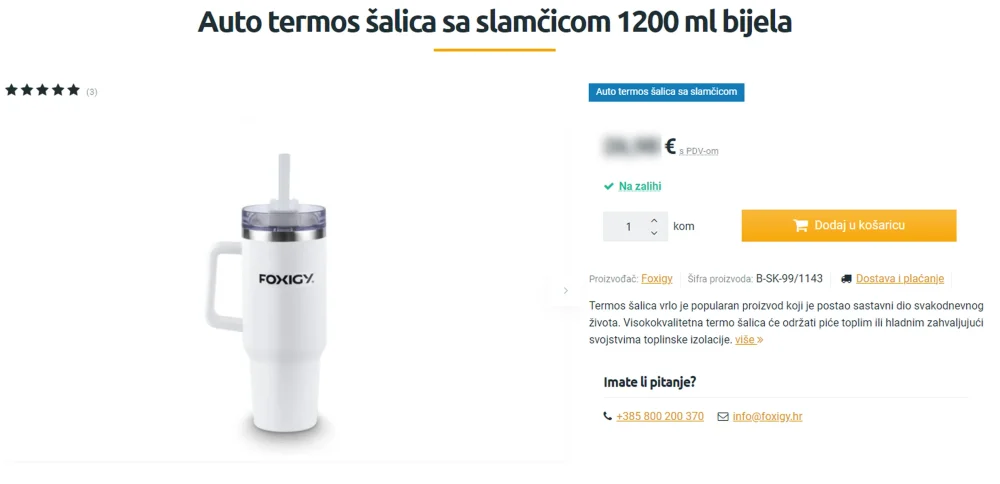Click the "Auto termos šalica sa slamčicom" blue tag
This screenshot has width=1000, height=484.
coord(666,92)
